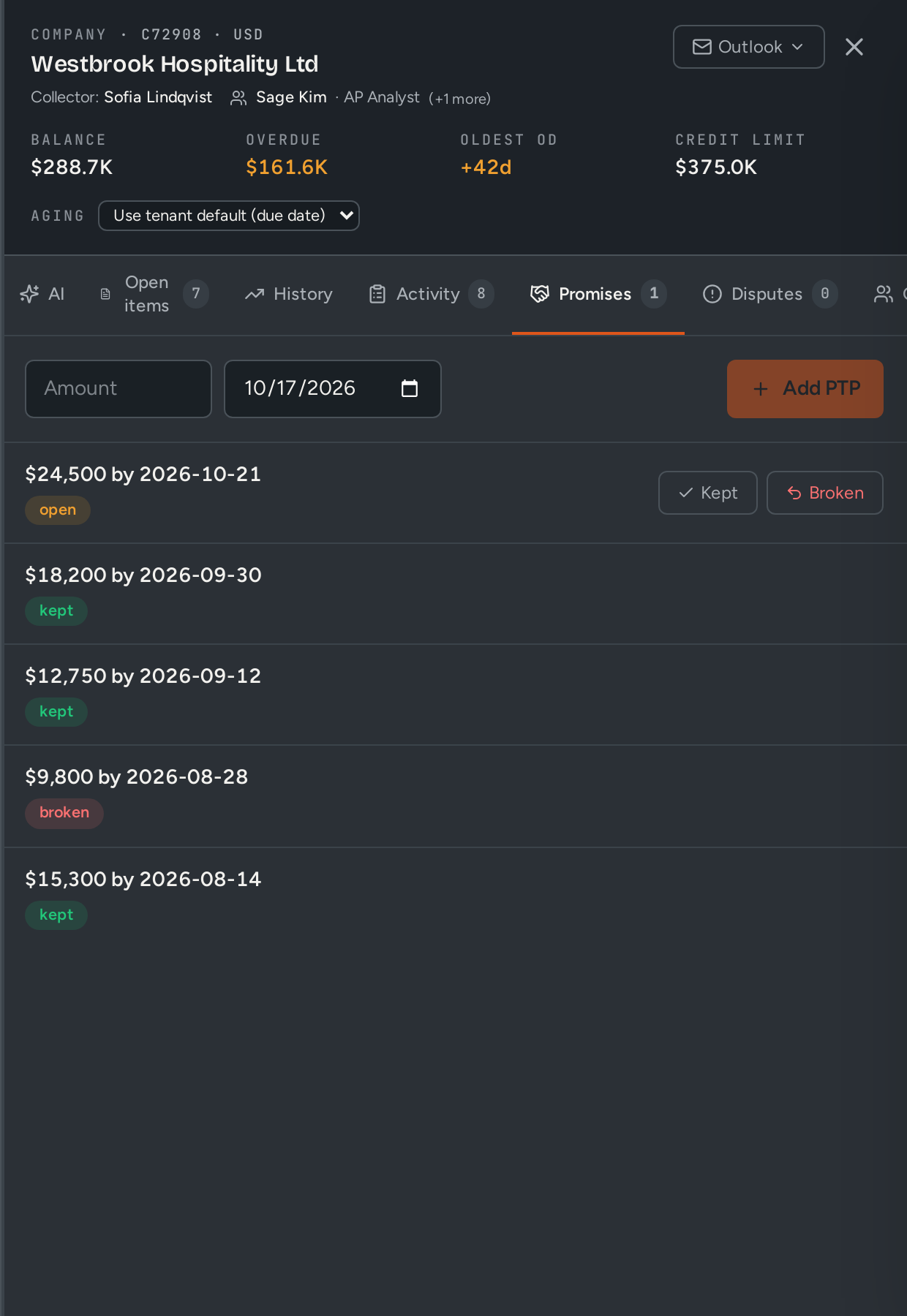907x1316 pixels.
Task: Click the kept badge under $18,200
Action: [56, 611]
